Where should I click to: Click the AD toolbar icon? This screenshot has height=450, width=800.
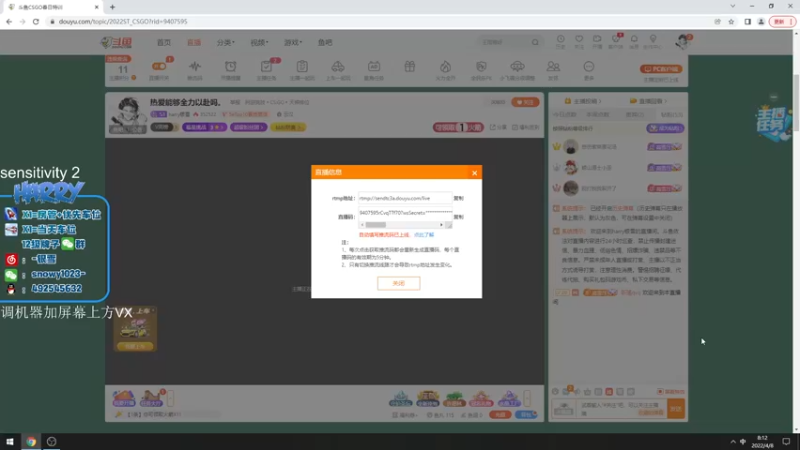[373, 66]
